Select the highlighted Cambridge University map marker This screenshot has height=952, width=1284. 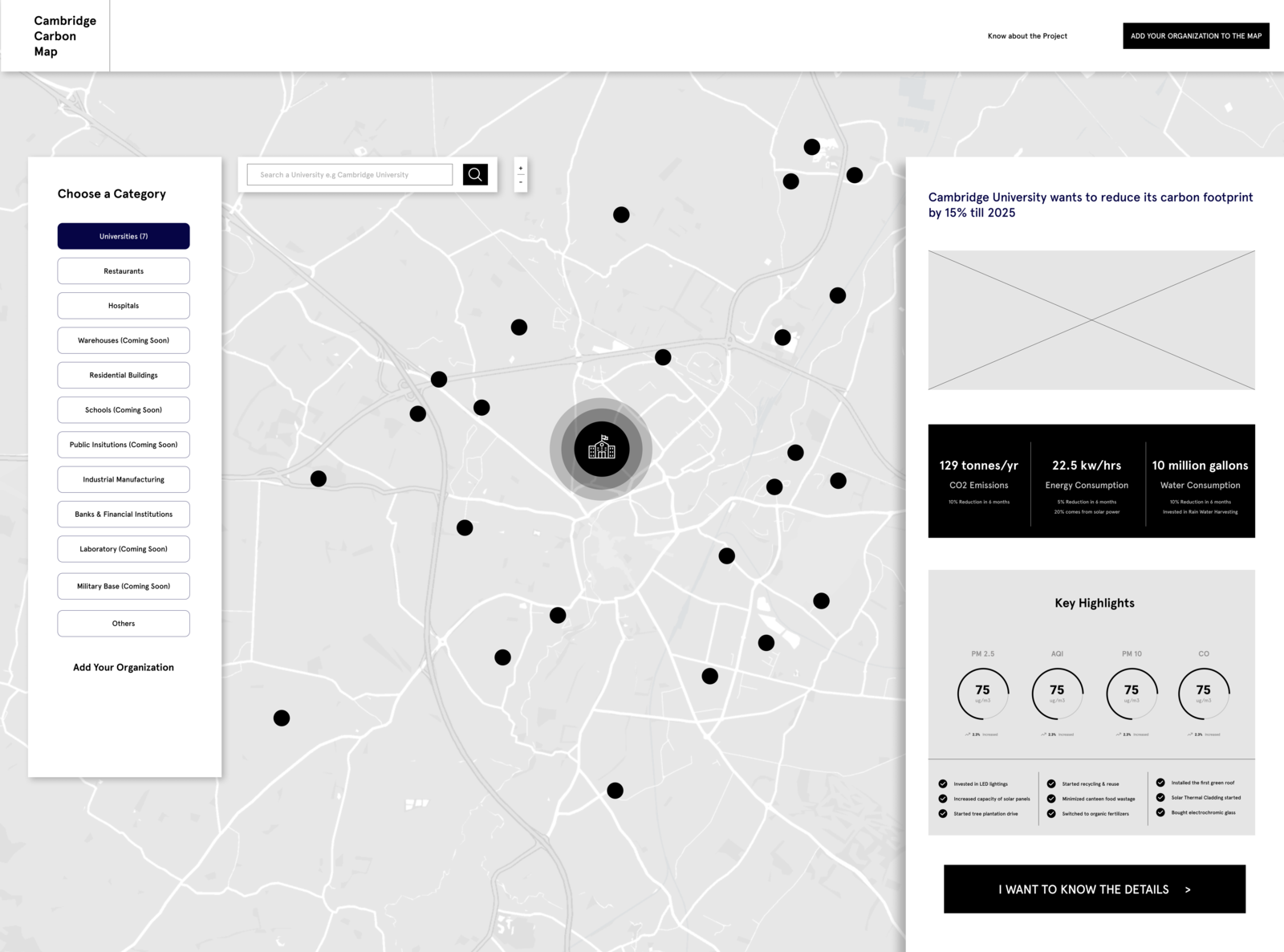(x=603, y=450)
